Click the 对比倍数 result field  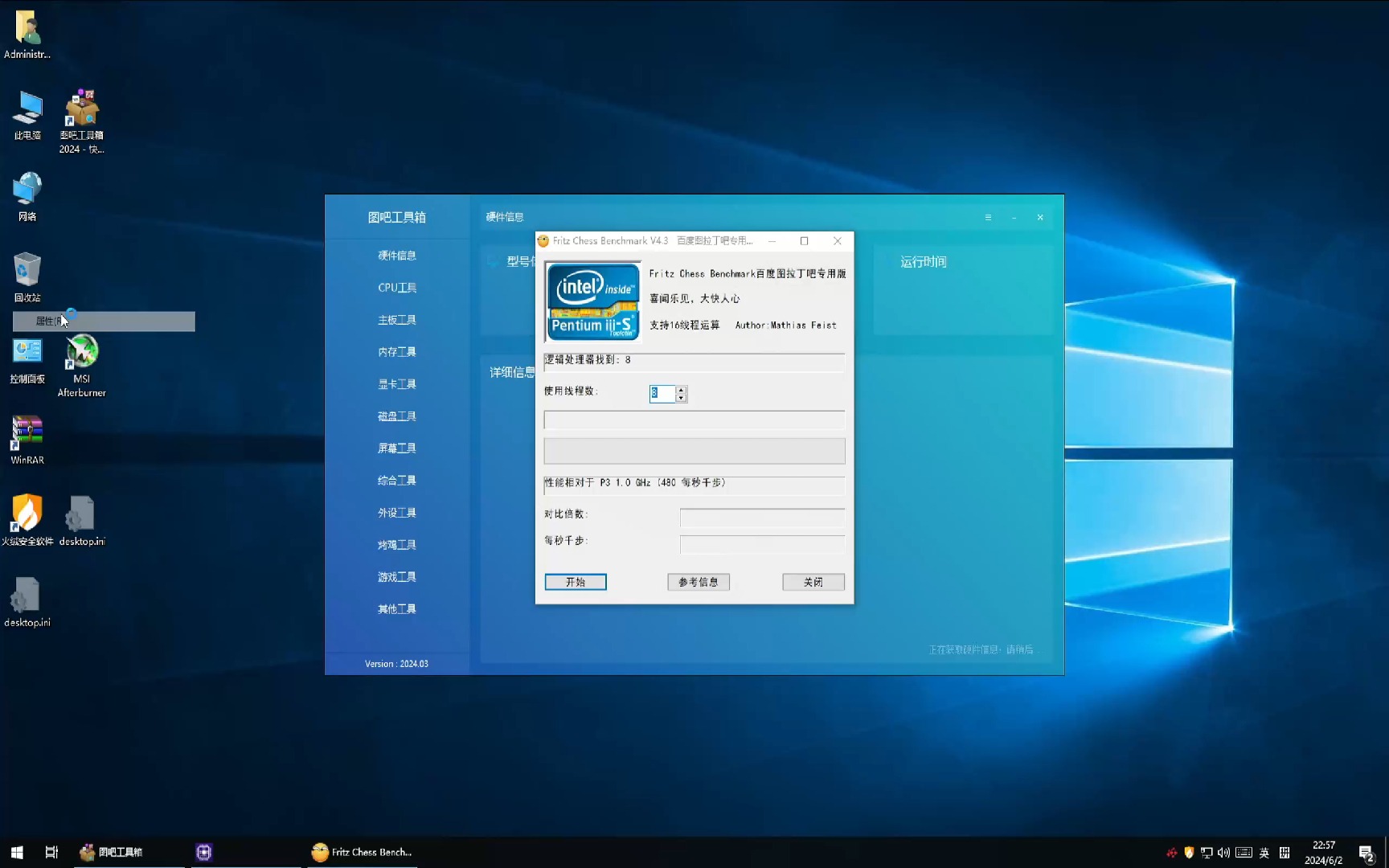coord(762,517)
